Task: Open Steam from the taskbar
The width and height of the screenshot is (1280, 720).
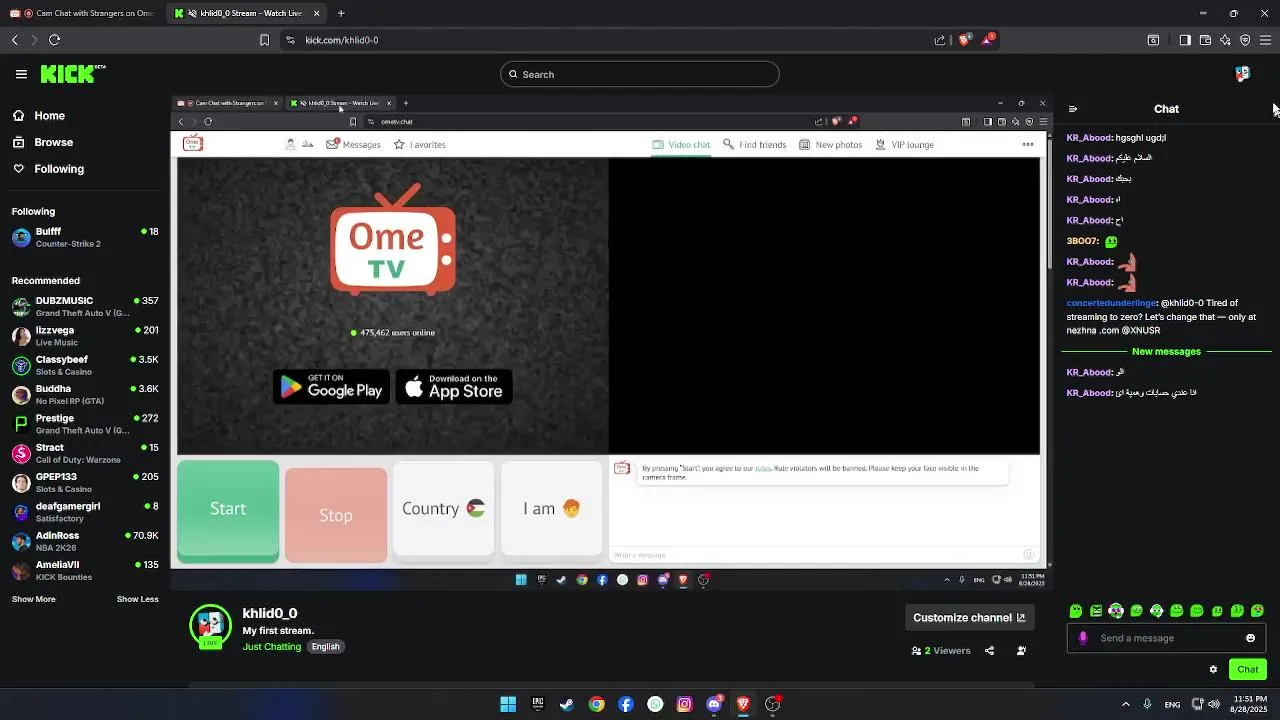Action: click(x=567, y=704)
